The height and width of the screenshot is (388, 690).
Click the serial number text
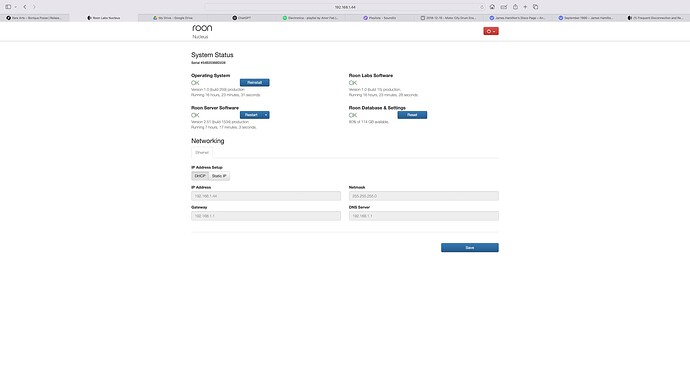point(208,63)
